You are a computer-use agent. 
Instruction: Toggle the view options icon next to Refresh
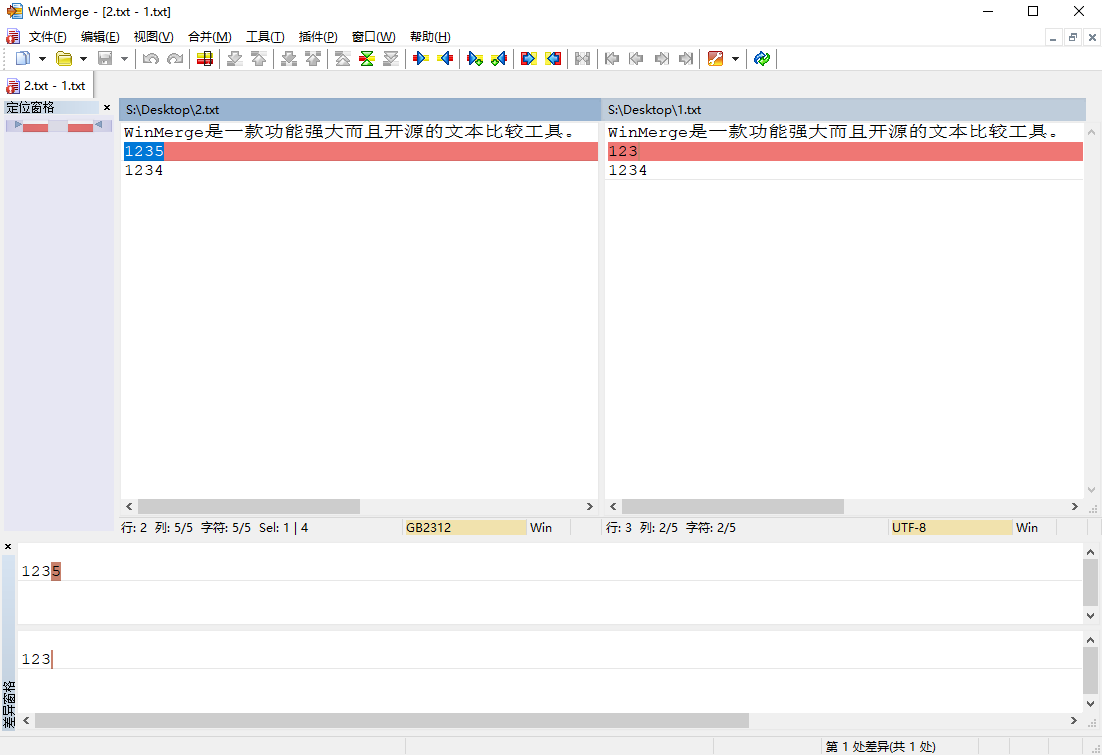pos(715,59)
